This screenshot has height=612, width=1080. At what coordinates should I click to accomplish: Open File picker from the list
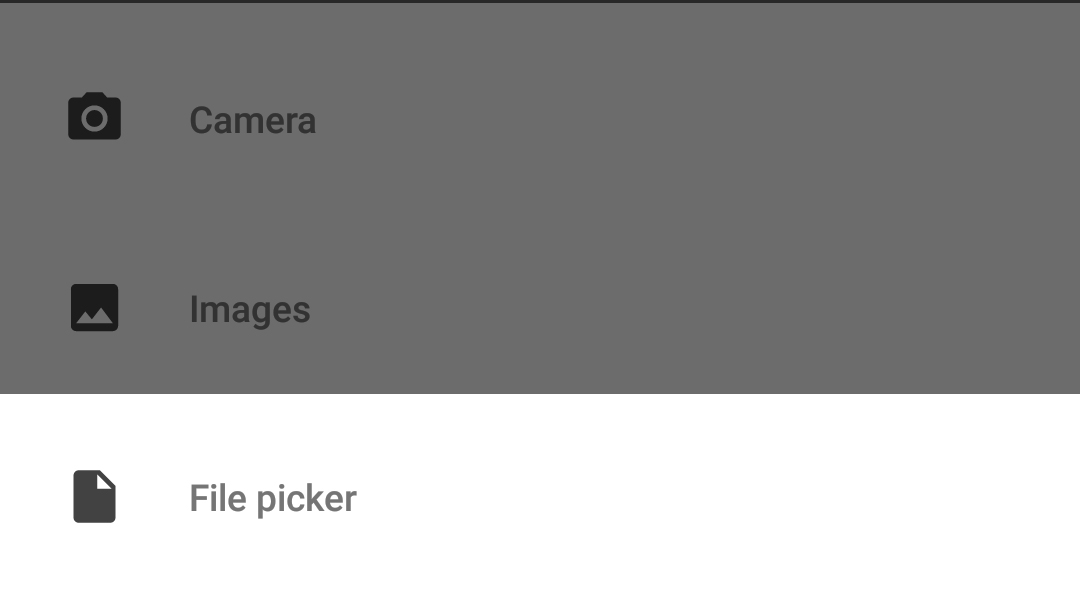(540, 496)
